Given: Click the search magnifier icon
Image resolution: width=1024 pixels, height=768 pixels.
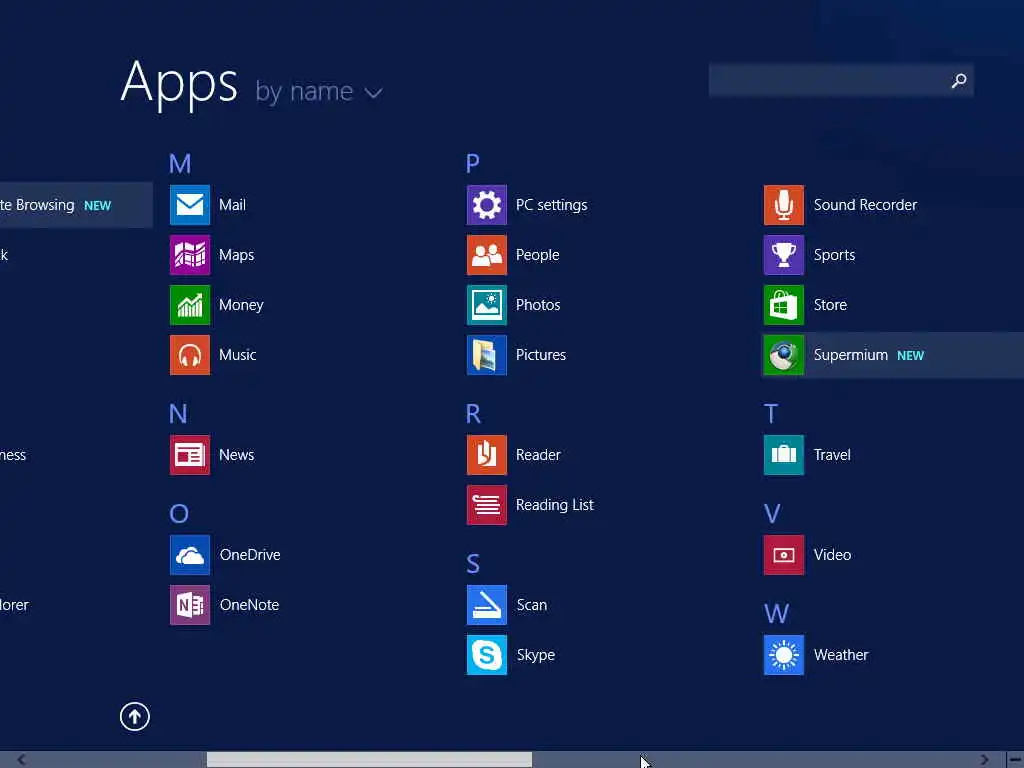Looking at the screenshot, I should (x=959, y=80).
